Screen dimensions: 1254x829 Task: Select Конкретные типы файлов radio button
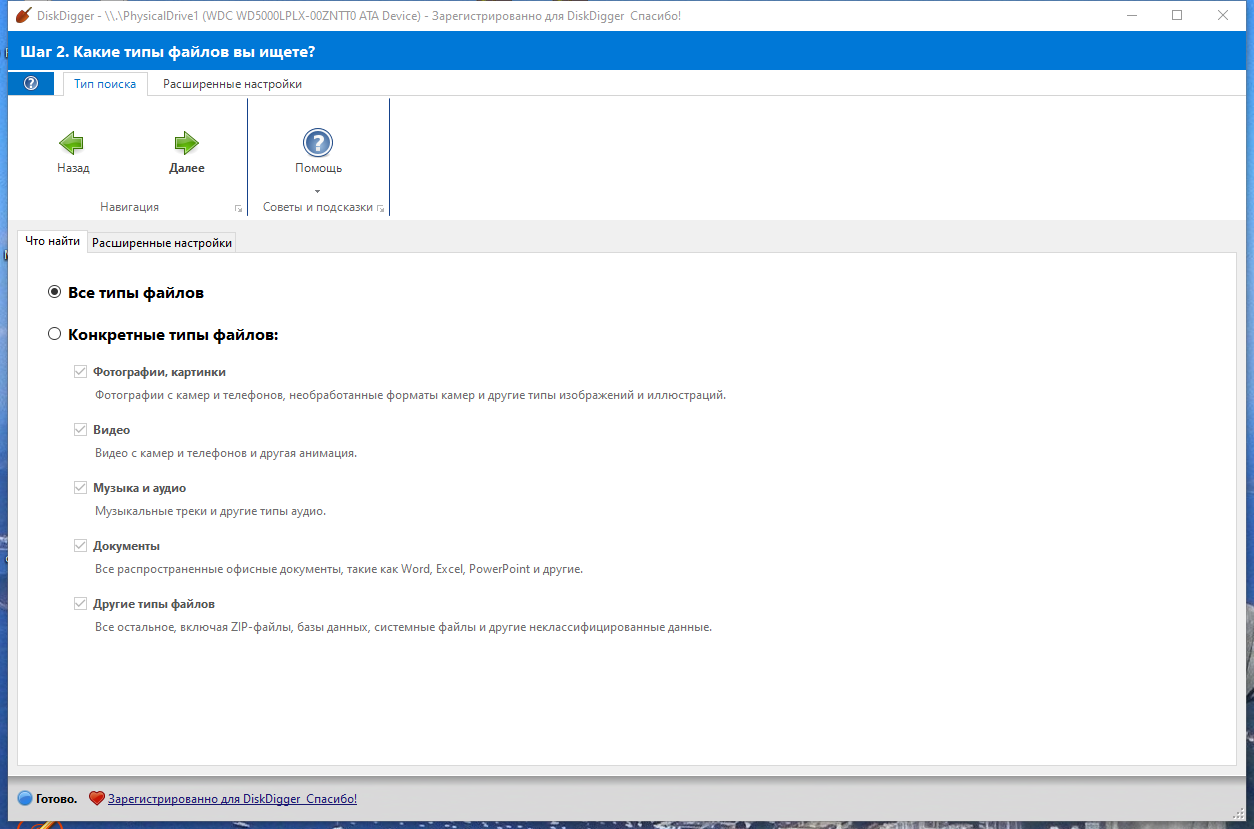click(x=55, y=334)
